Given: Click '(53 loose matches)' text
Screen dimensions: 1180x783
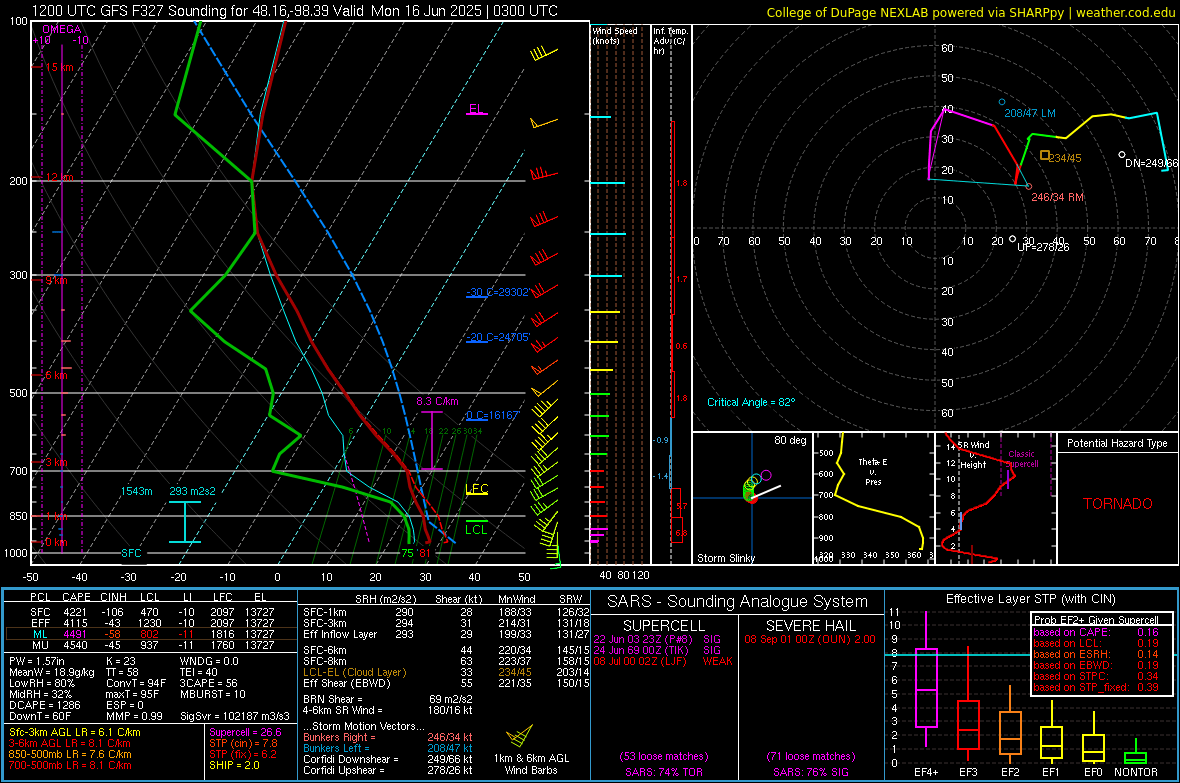Looking at the screenshot, I should [x=664, y=756].
